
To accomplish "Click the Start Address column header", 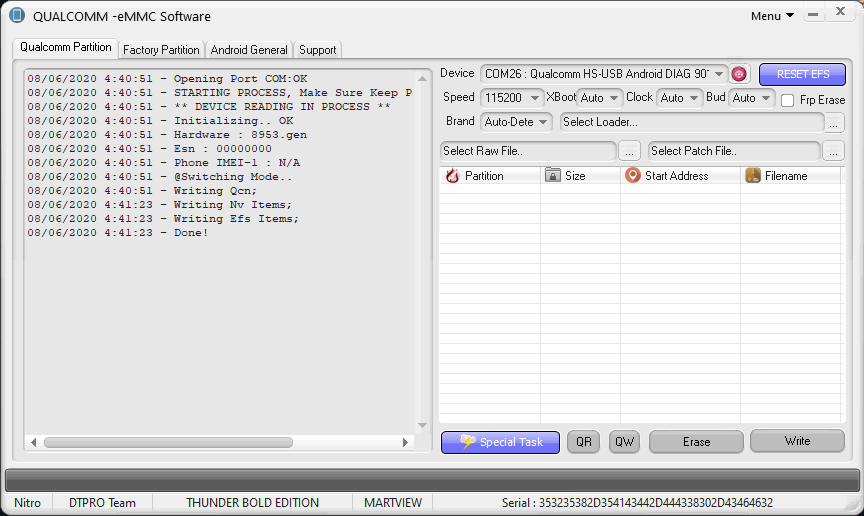I will pyautogui.click(x=681, y=176).
